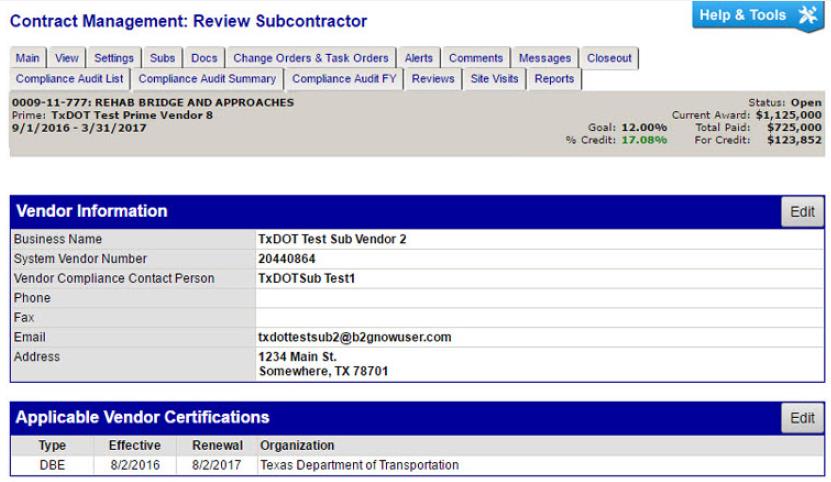Open the View tab
Screen dimensions: 831x482
[x=66, y=59]
